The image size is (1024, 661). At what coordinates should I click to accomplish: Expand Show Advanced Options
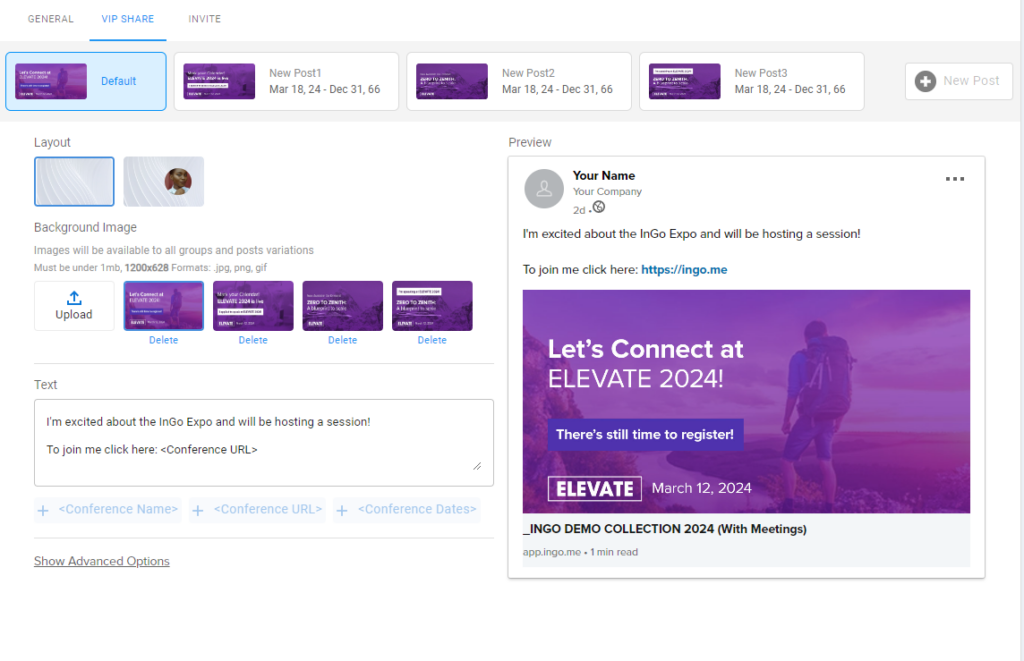pyautogui.click(x=102, y=561)
